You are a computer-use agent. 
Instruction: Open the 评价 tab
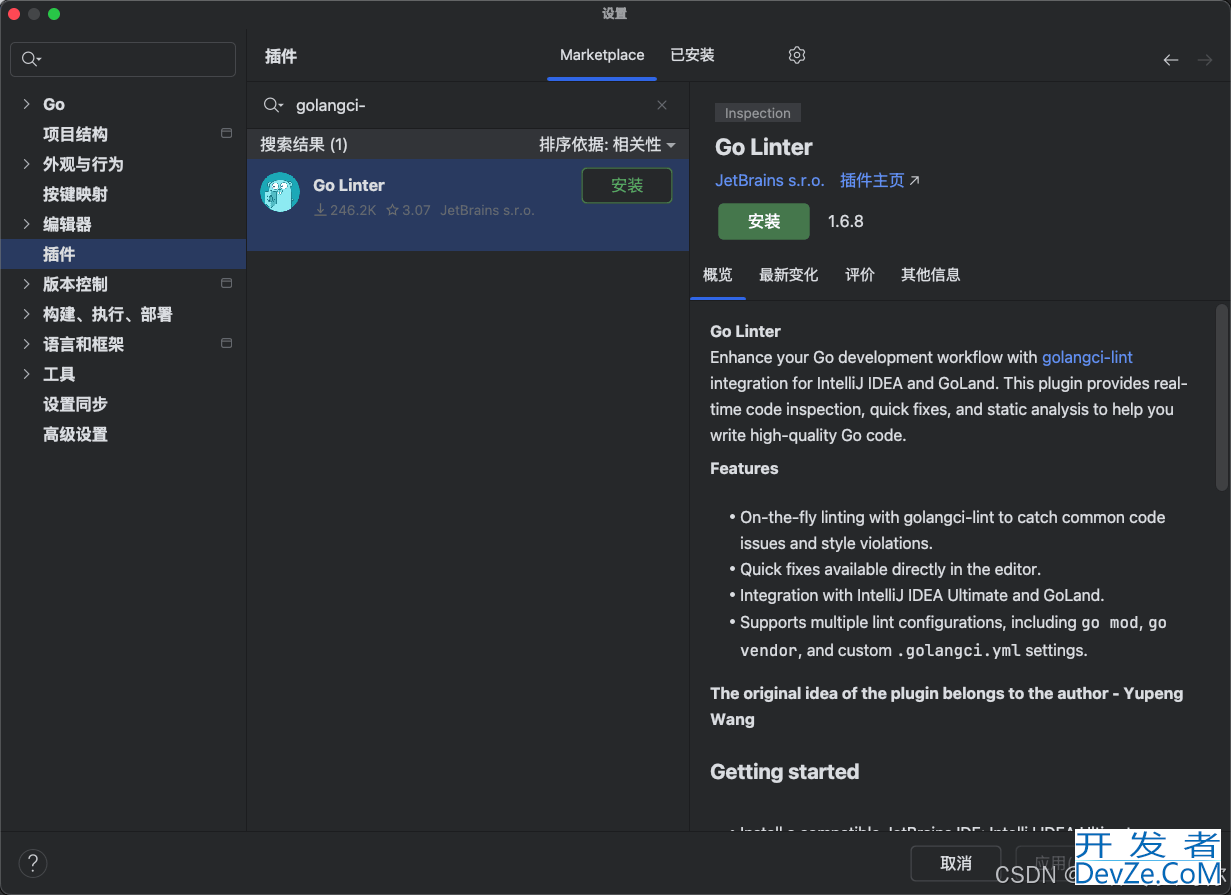[x=860, y=275]
